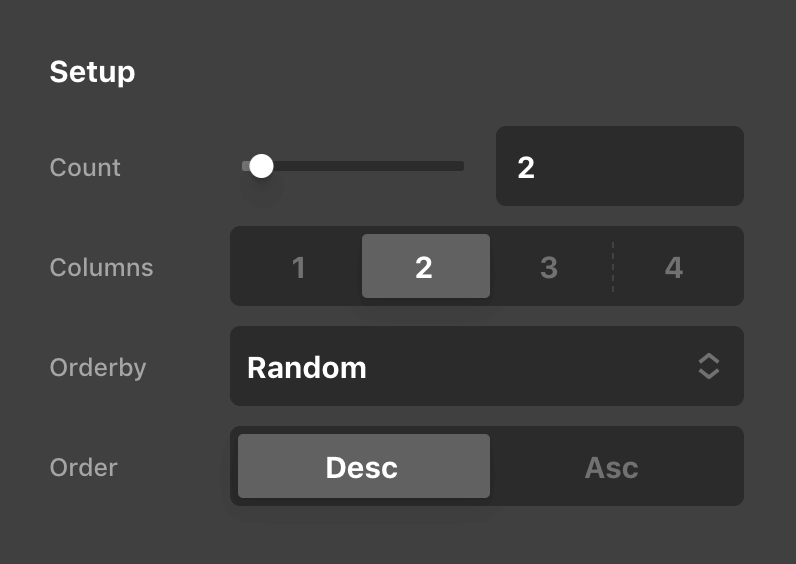Click the empty Count slider track right of the handle
This screenshot has height=564, width=796.
pos(370,166)
